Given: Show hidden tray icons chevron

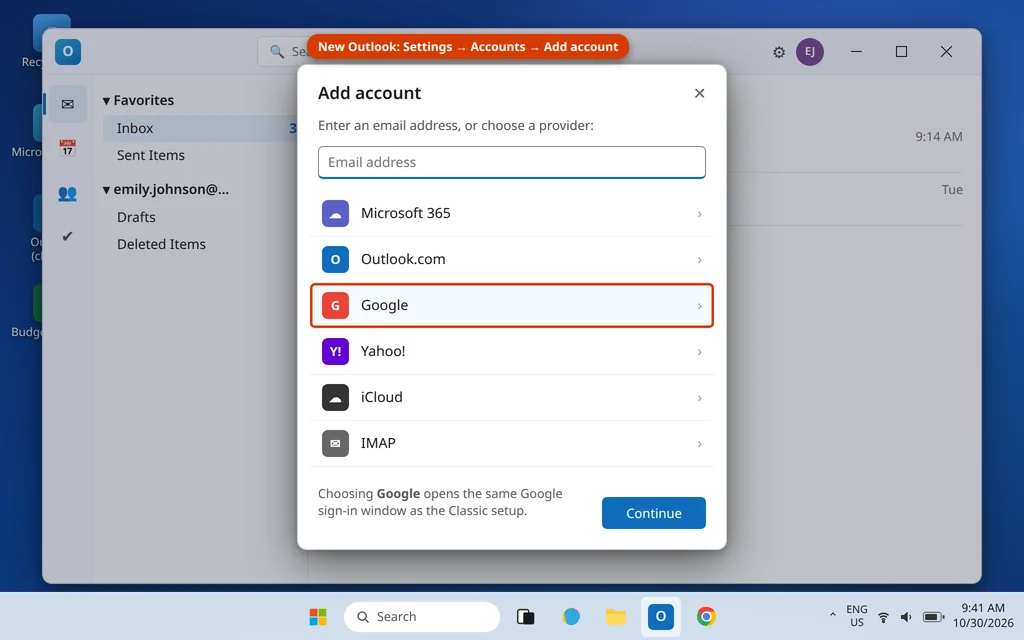Looking at the screenshot, I should 832,615.
